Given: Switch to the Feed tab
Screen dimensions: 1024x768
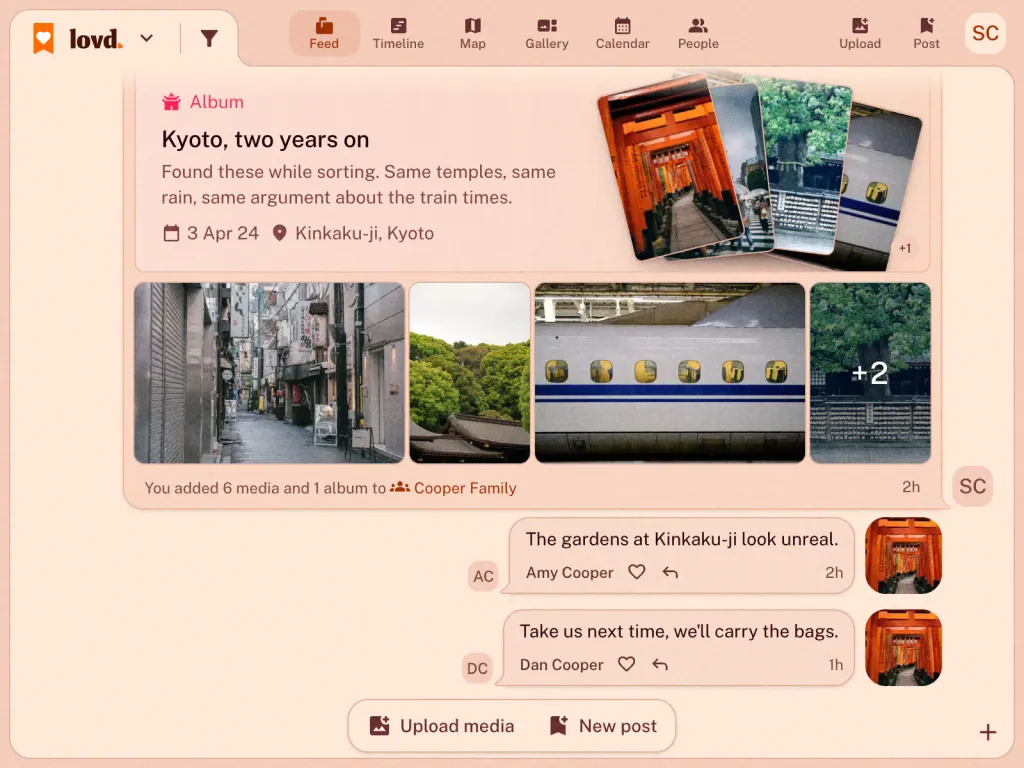Looking at the screenshot, I should tap(324, 34).
